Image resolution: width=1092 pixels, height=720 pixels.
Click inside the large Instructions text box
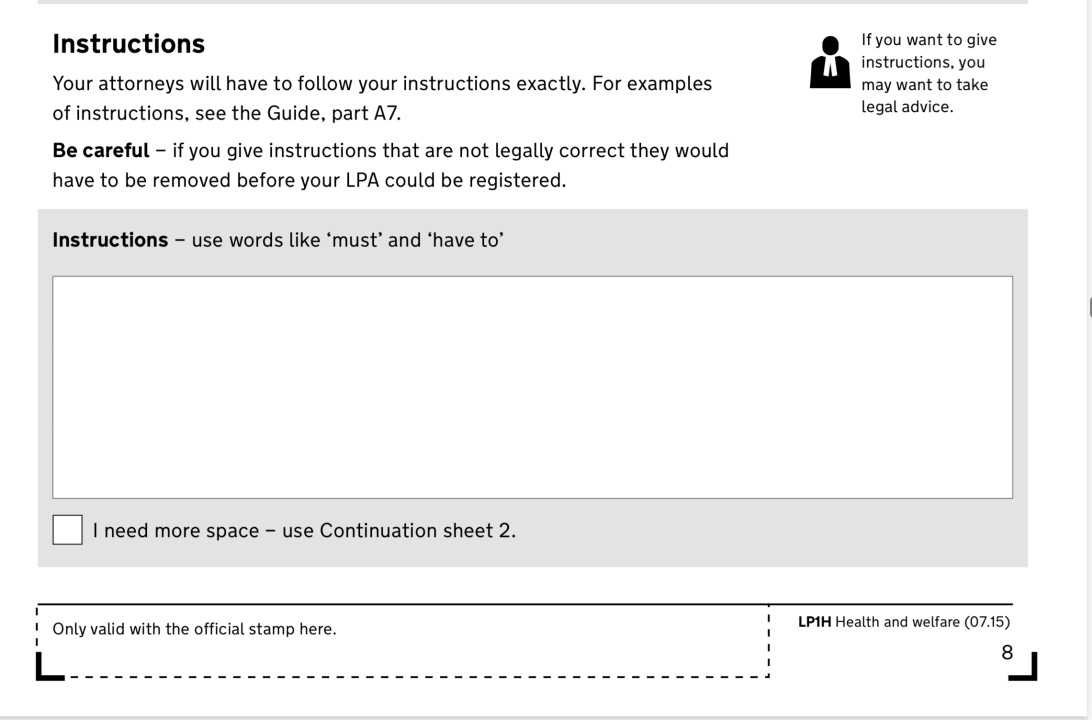532,387
